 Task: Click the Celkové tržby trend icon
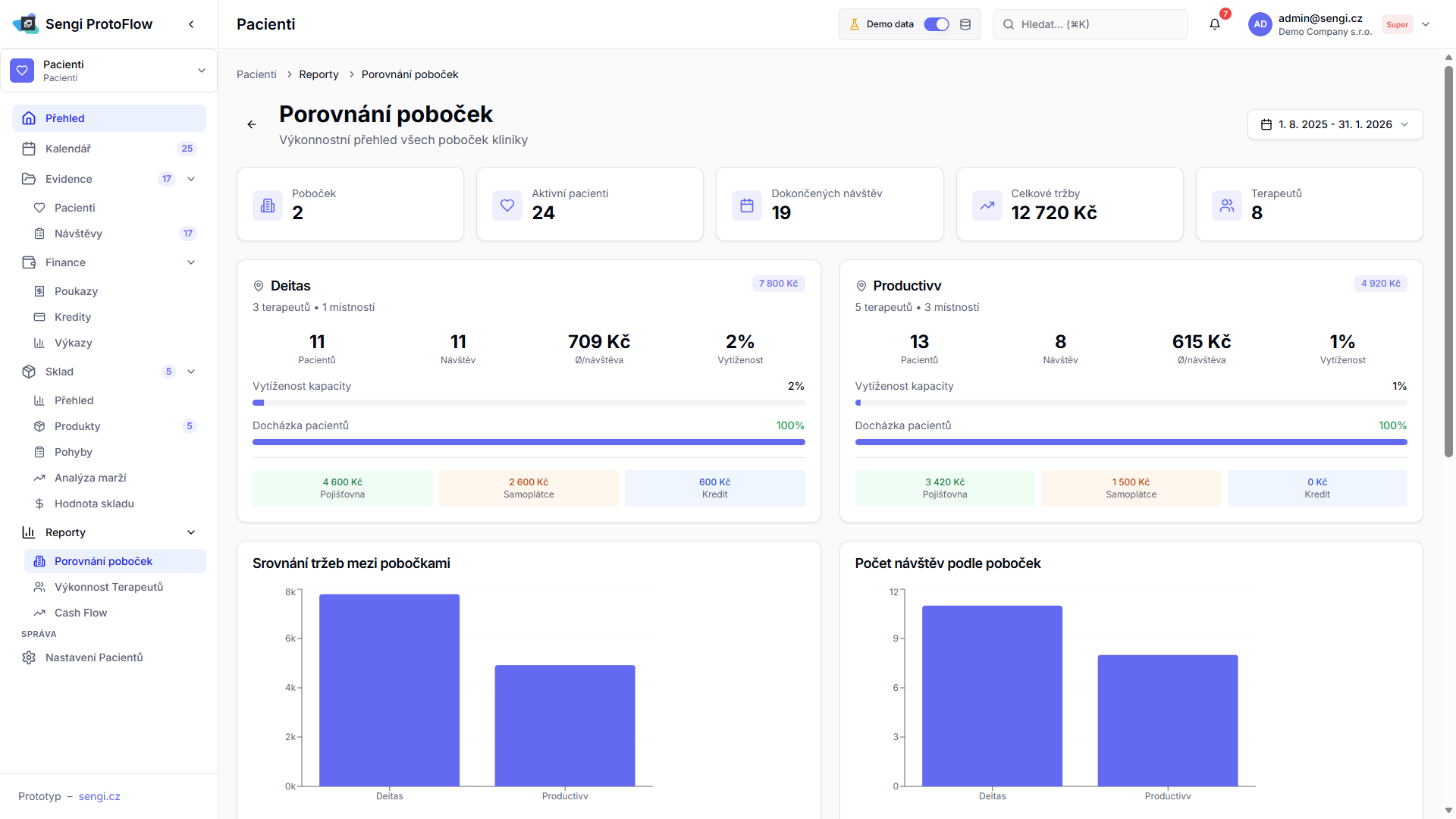[x=987, y=206]
